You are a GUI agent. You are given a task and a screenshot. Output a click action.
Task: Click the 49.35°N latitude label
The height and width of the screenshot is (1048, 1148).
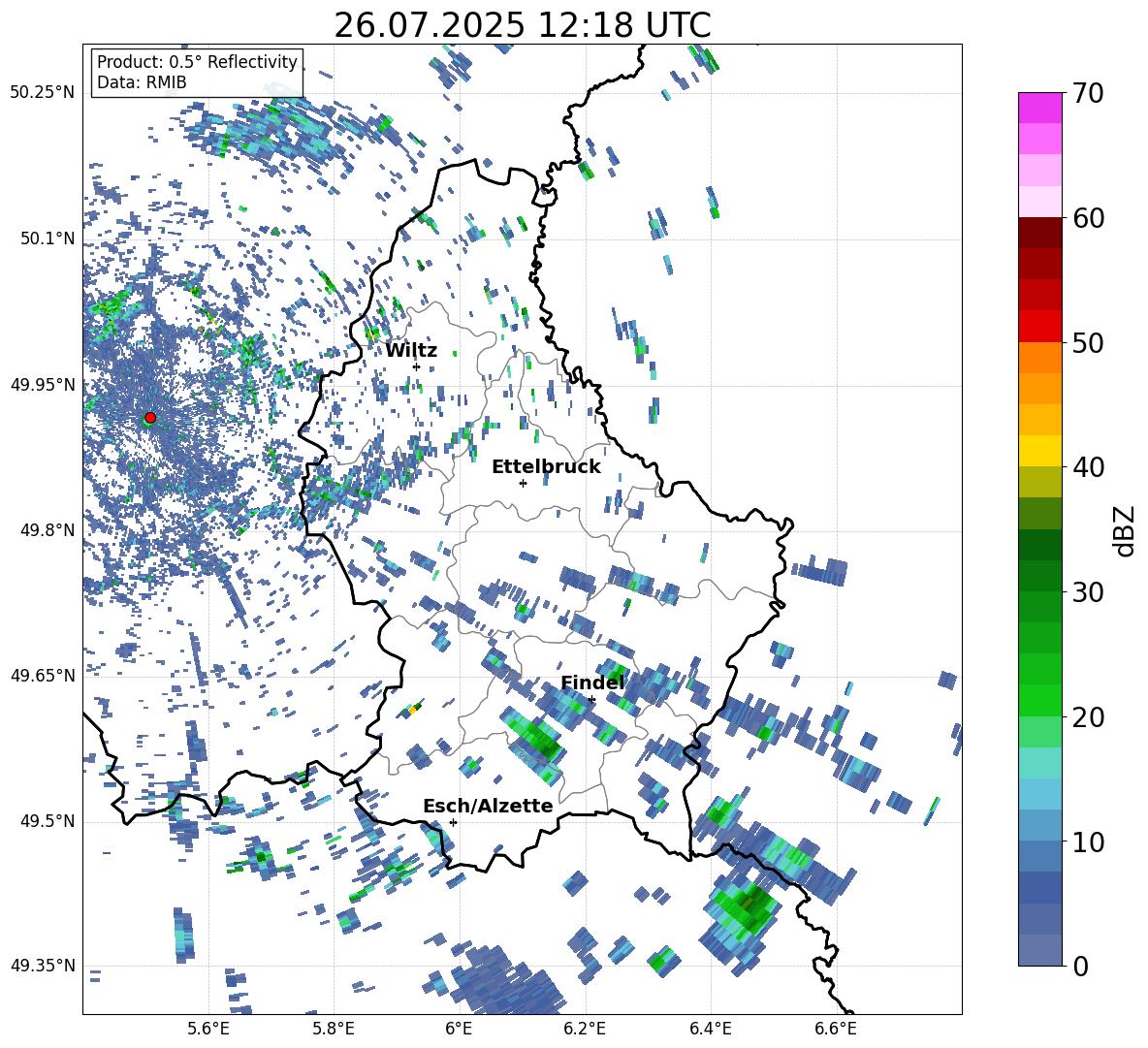(x=43, y=966)
